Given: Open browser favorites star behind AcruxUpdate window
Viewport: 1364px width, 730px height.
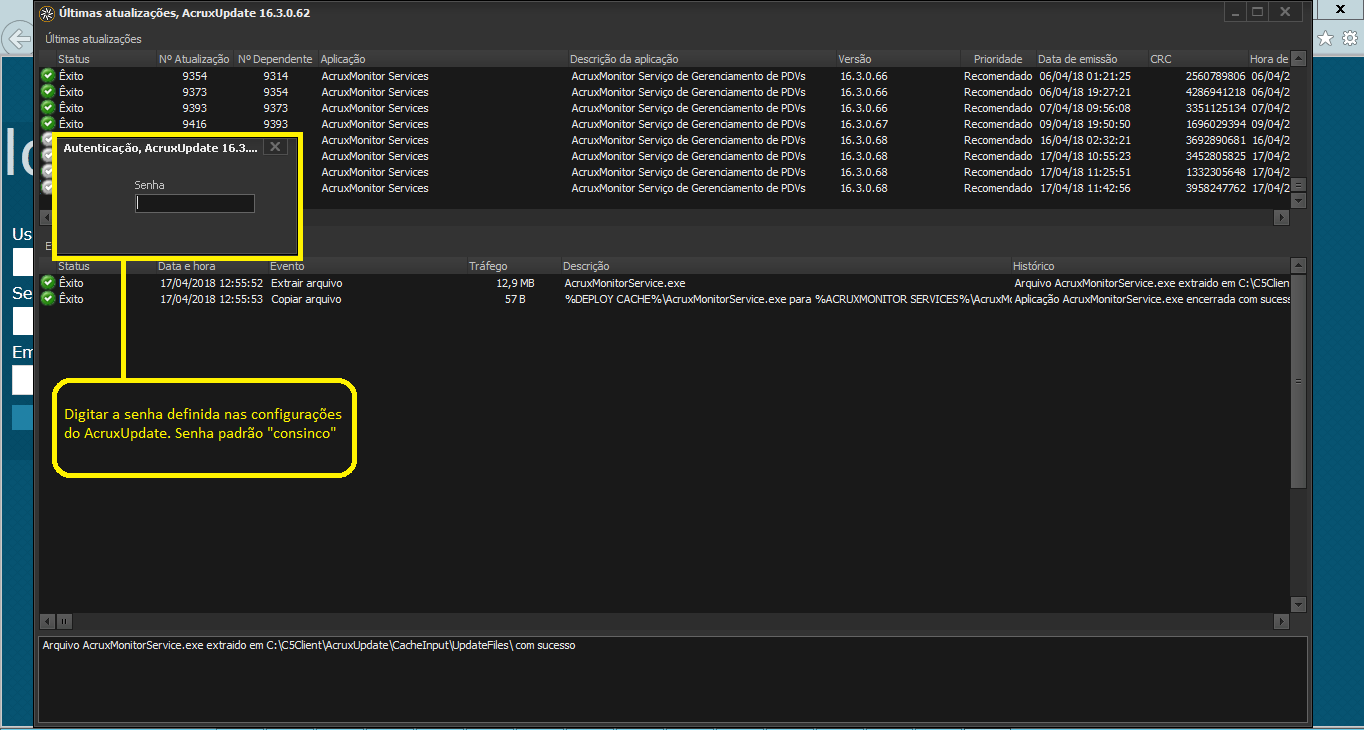Looking at the screenshot, I should pyautogui.click(x=1326, y=38).
